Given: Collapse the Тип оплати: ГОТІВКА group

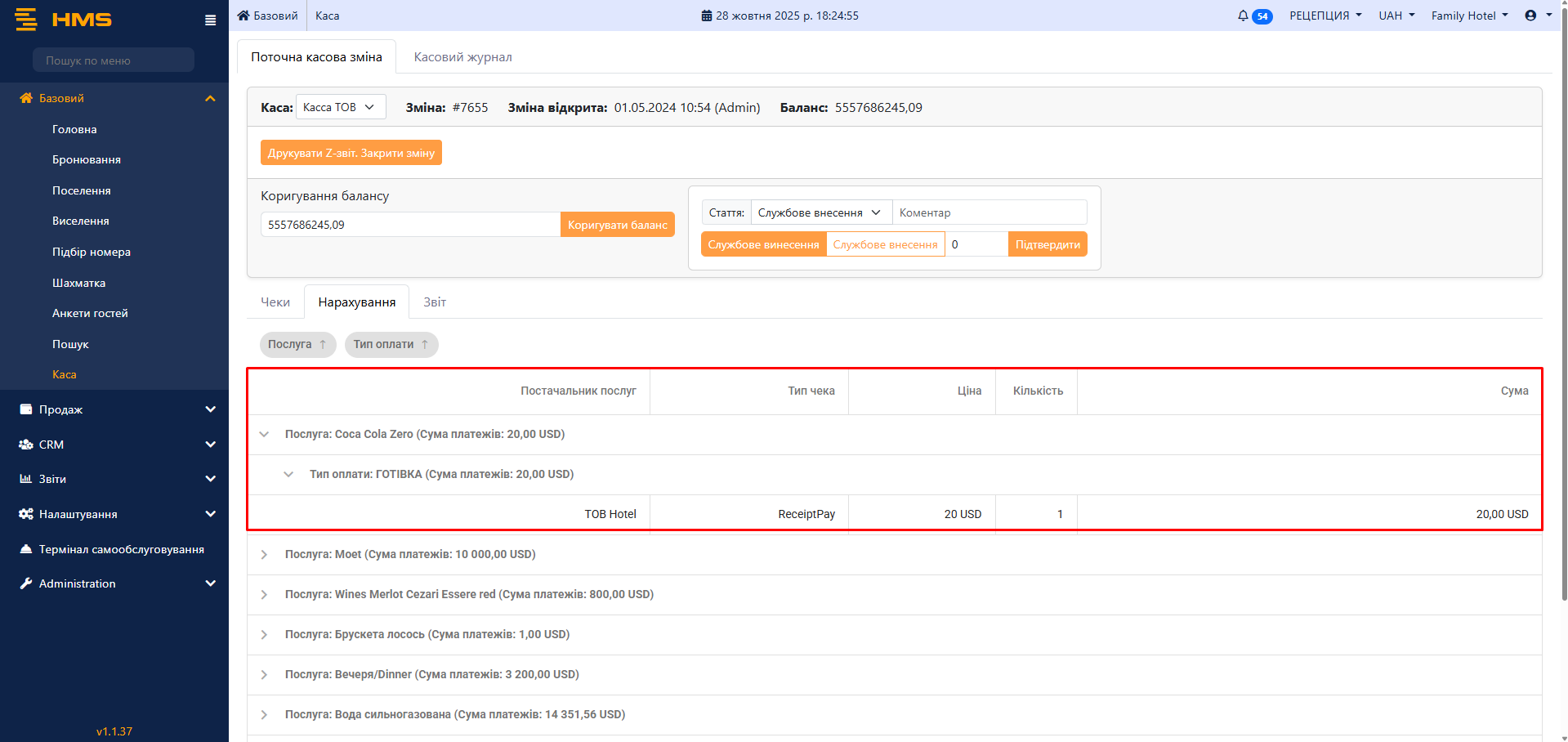Looking at the screenshot, I should tap(288, 475).
